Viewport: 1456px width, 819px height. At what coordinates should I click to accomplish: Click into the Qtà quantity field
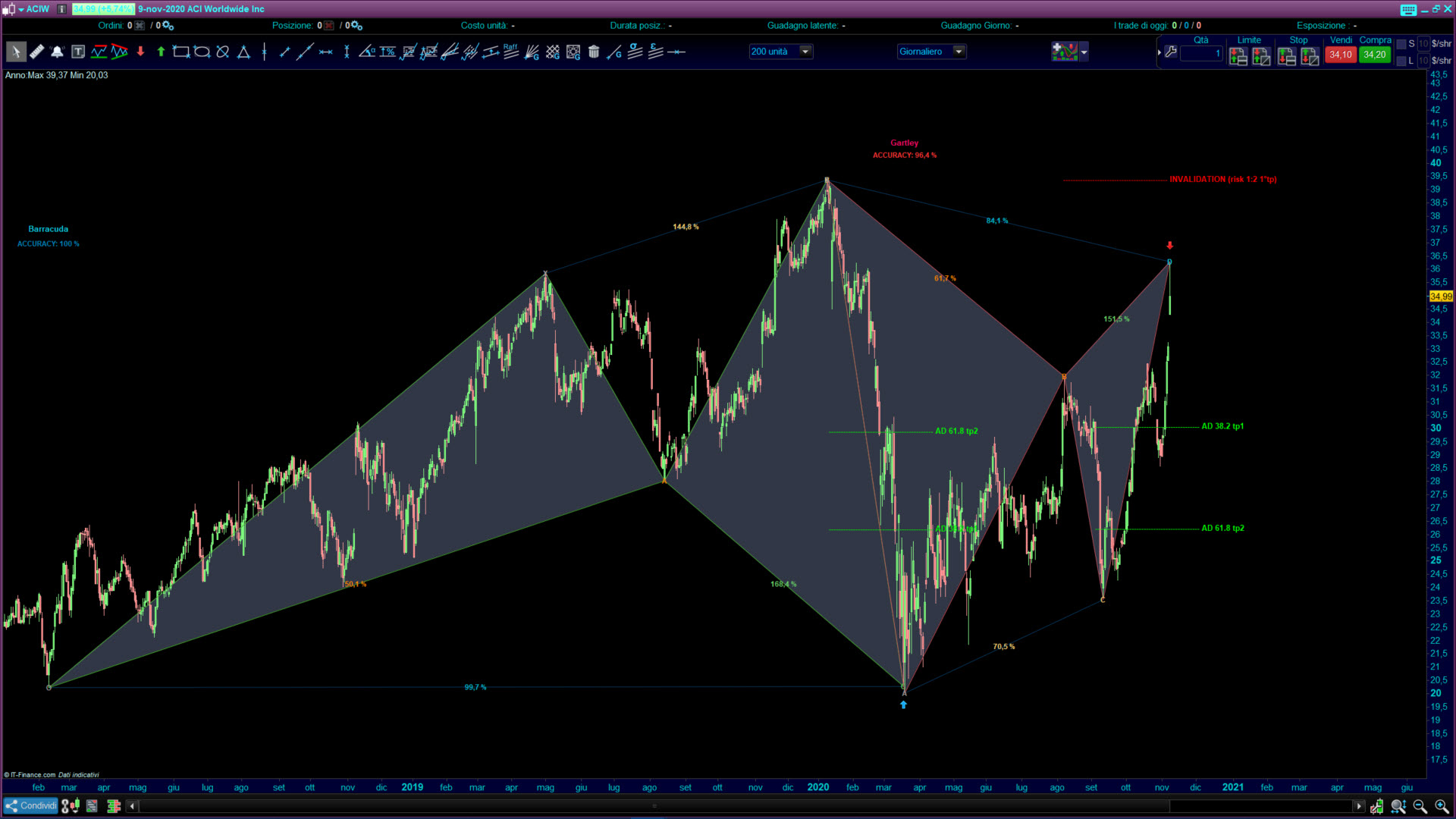pos(1200,54)
